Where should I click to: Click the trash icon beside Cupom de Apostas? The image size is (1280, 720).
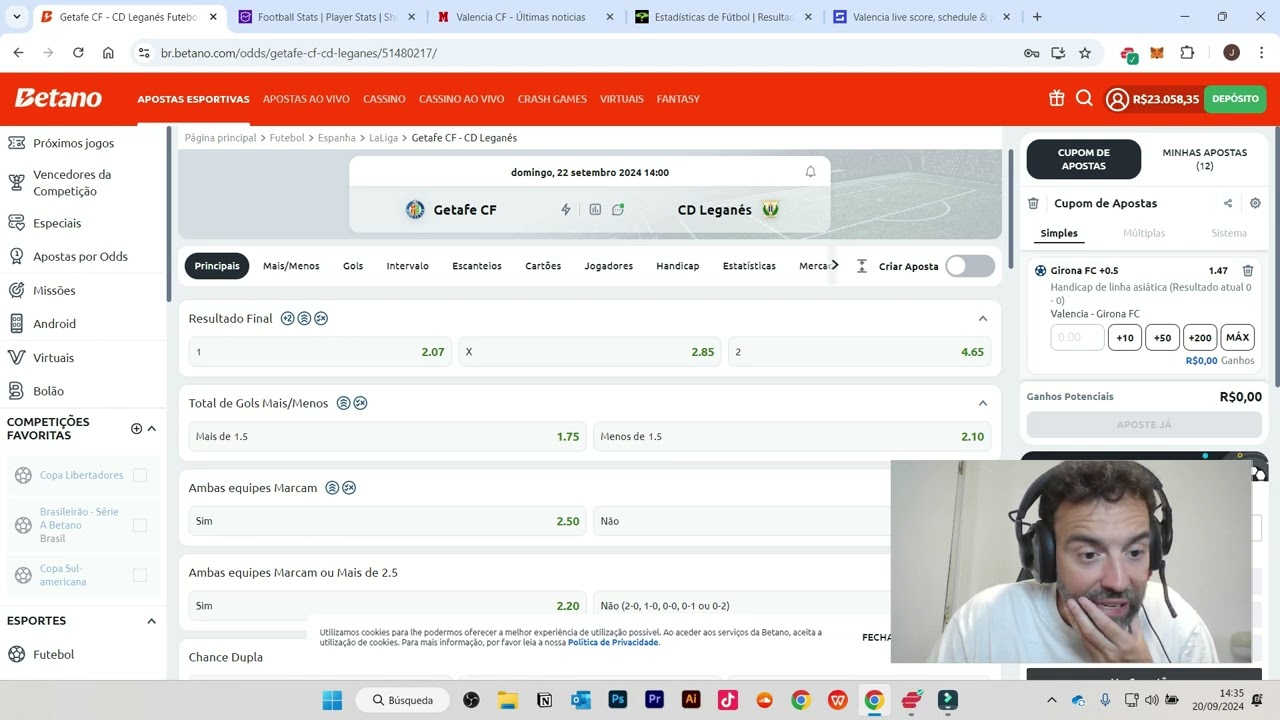point(1033,203)
